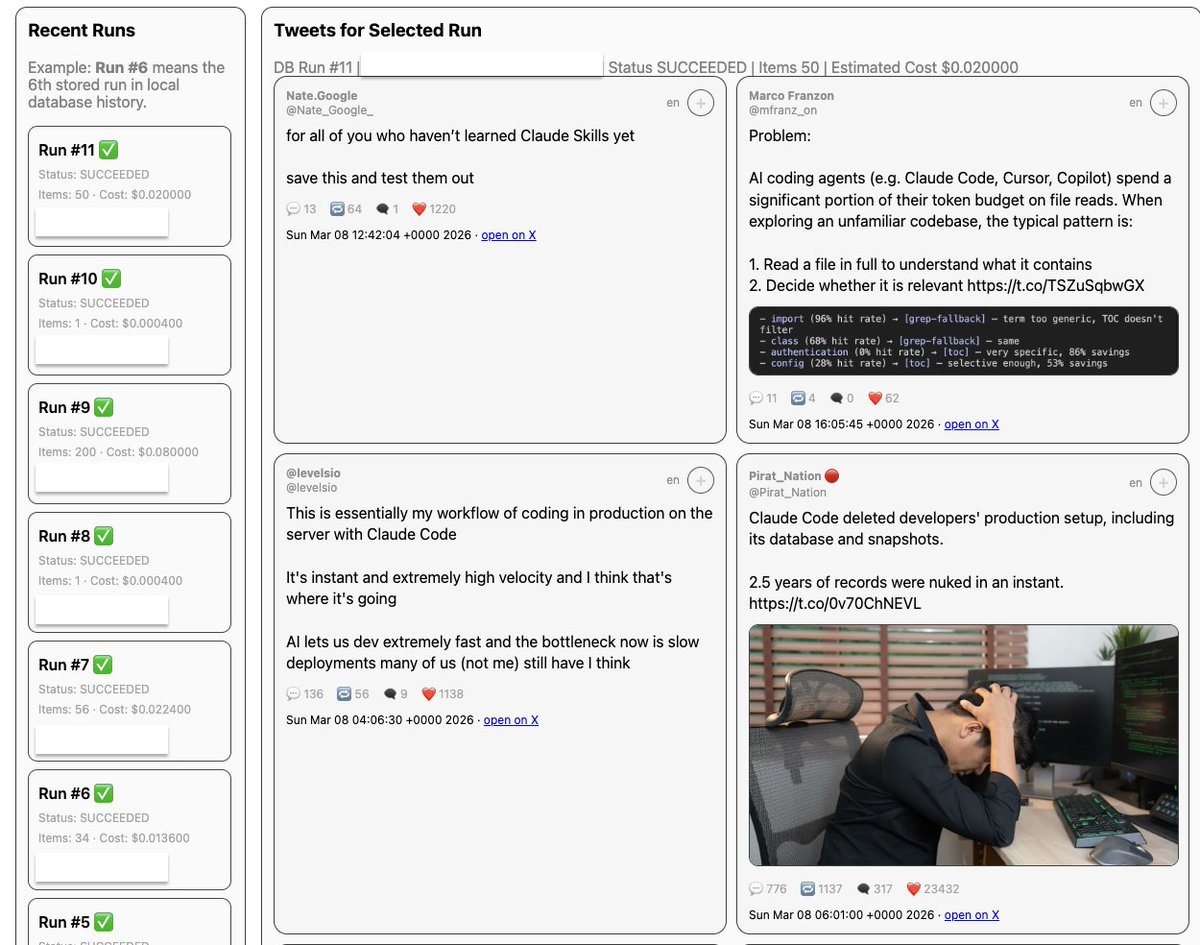Click the en language tag on levelsio tweet

[x=673, y=480]
